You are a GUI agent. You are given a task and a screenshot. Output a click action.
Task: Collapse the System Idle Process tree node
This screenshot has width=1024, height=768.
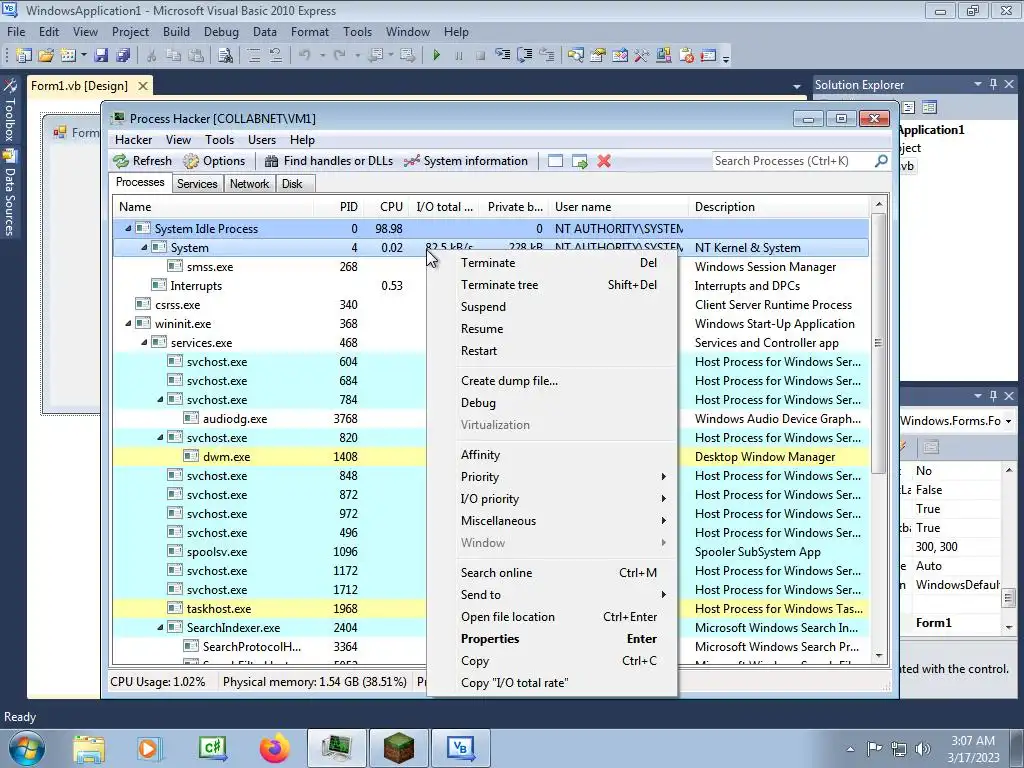[128, 229]
